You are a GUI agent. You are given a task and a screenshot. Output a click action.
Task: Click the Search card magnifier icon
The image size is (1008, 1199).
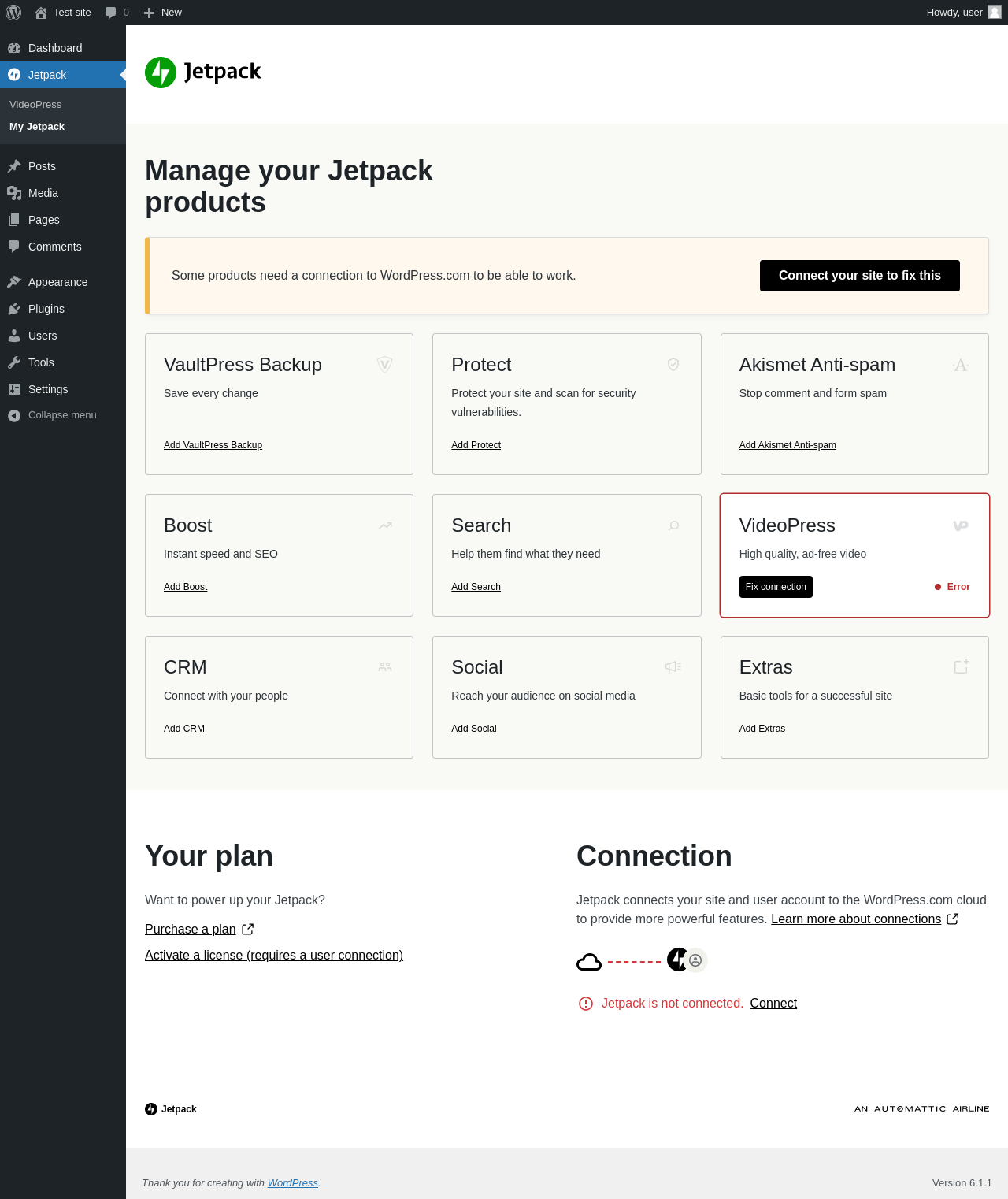(673, 525)
